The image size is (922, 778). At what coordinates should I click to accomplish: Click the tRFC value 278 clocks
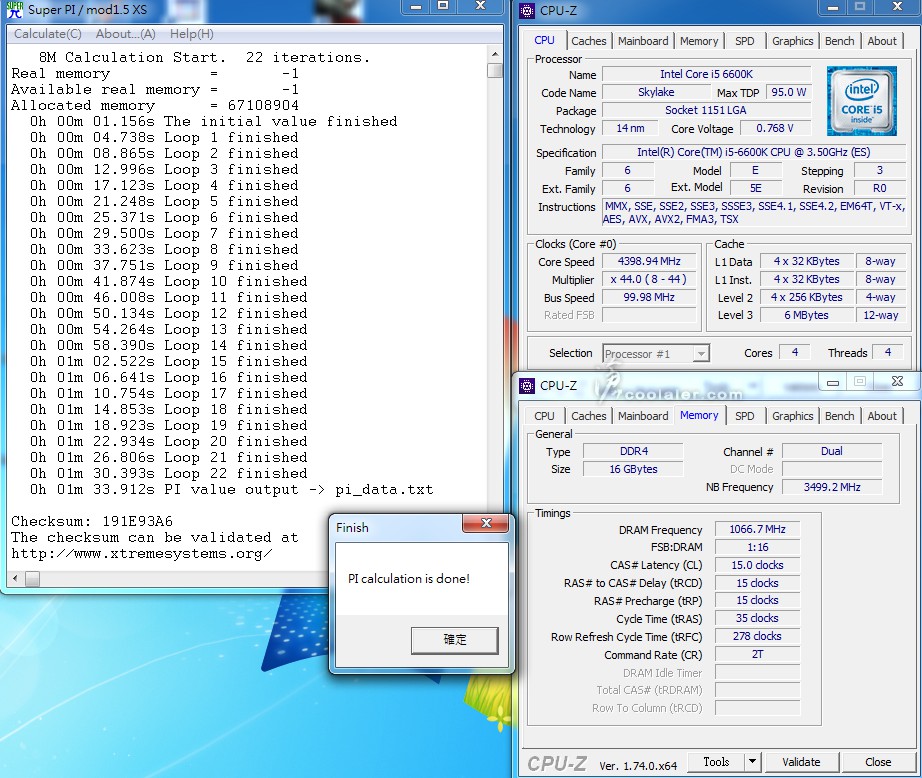(757, 636)
